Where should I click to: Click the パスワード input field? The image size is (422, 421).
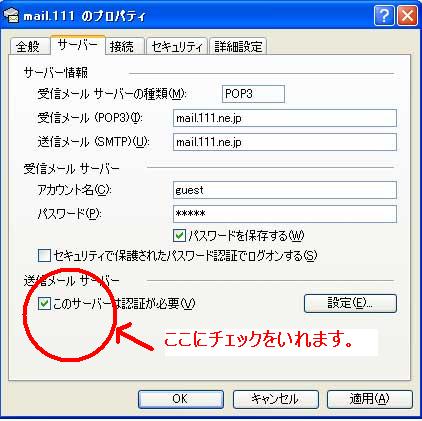click(285, 214)
